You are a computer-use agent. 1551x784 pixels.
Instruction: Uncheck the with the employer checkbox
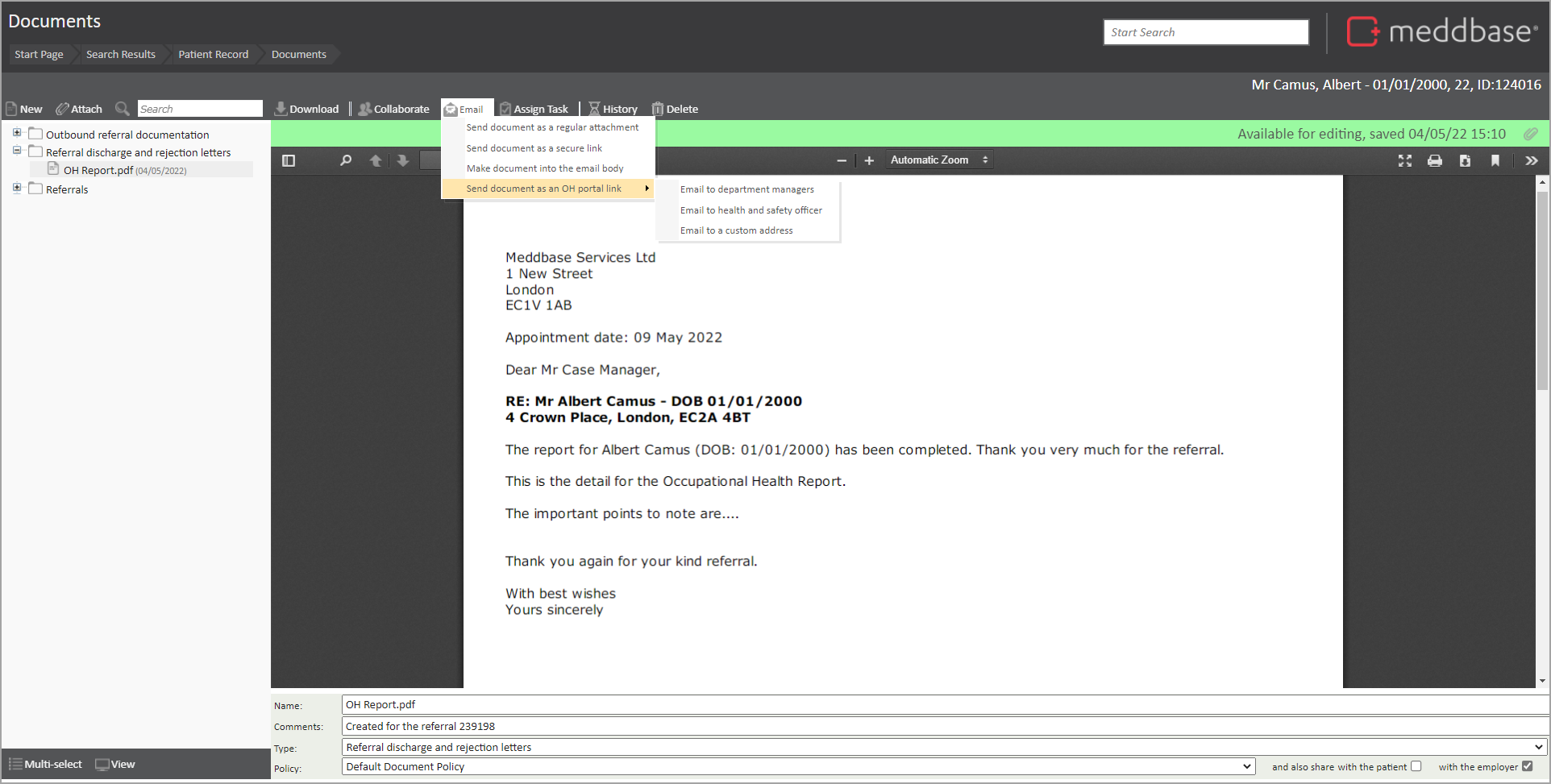tap(1527, 766)
